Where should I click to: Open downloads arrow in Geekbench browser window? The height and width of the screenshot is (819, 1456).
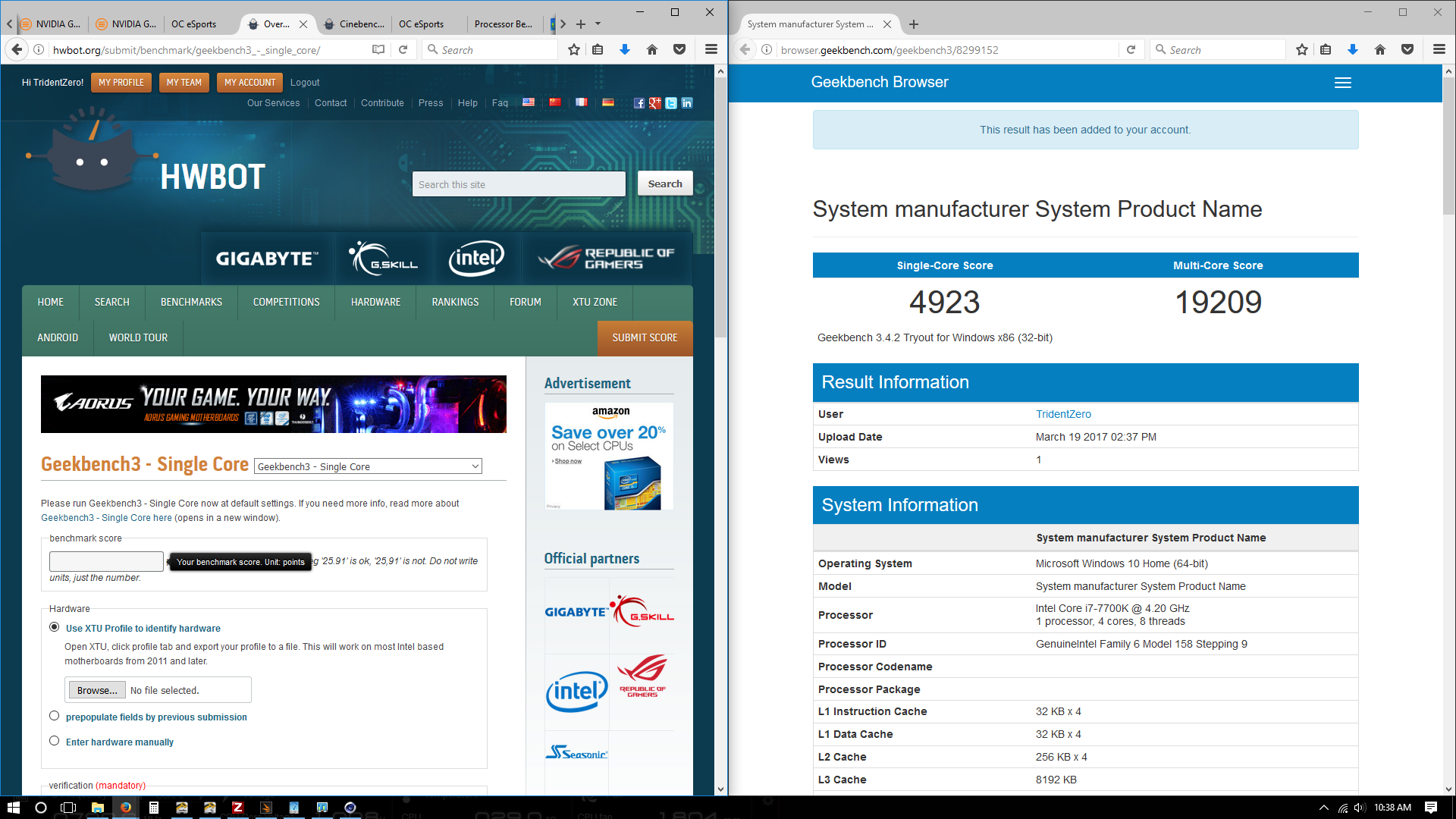(x=1353, y=49)
